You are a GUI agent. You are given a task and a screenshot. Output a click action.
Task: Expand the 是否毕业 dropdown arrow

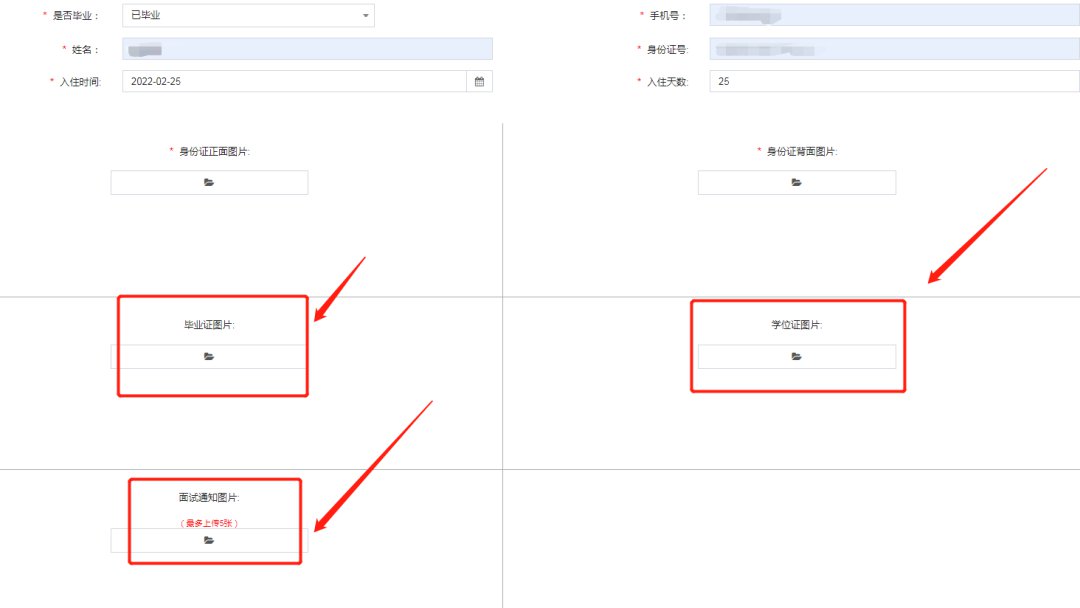pos(366,15)
